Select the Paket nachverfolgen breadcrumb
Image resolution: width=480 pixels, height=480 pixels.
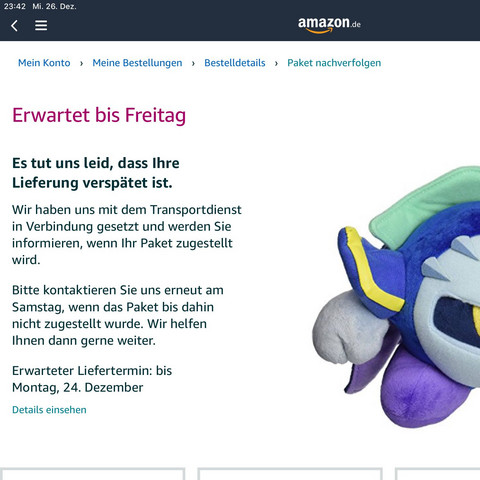pos(334,63)
